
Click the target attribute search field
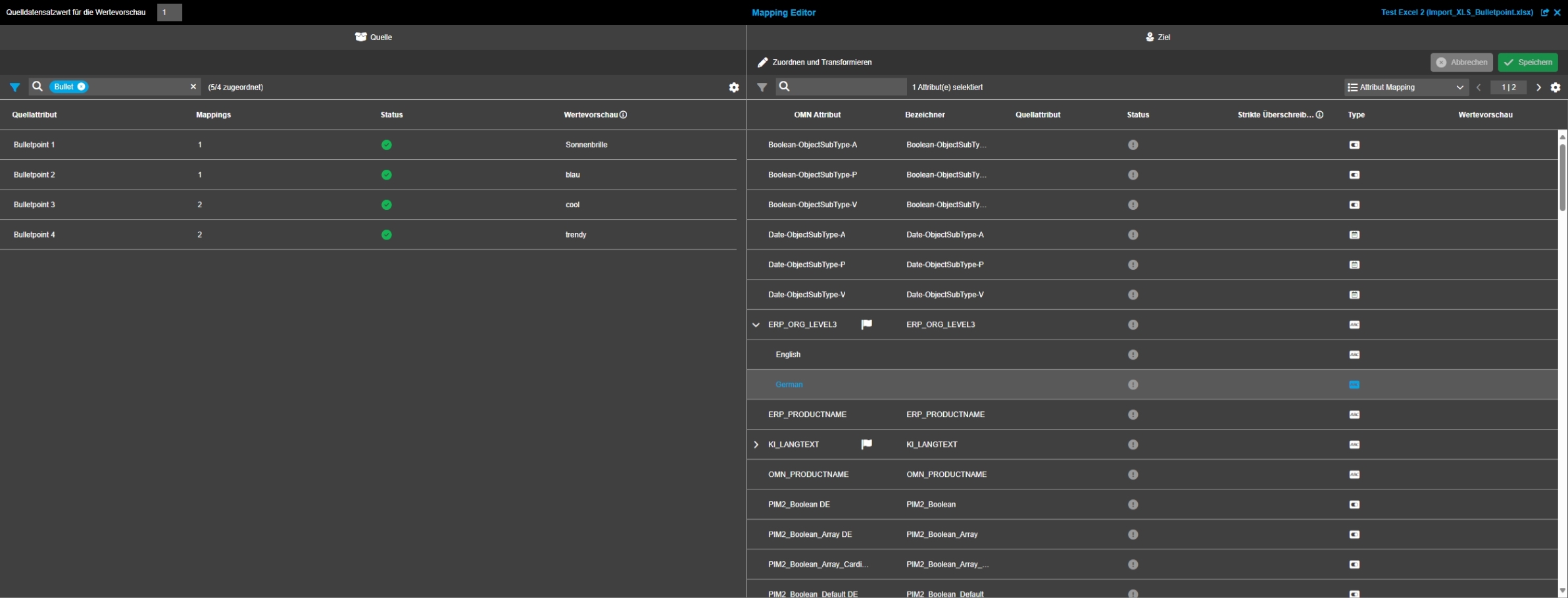[x=847, y=87]
